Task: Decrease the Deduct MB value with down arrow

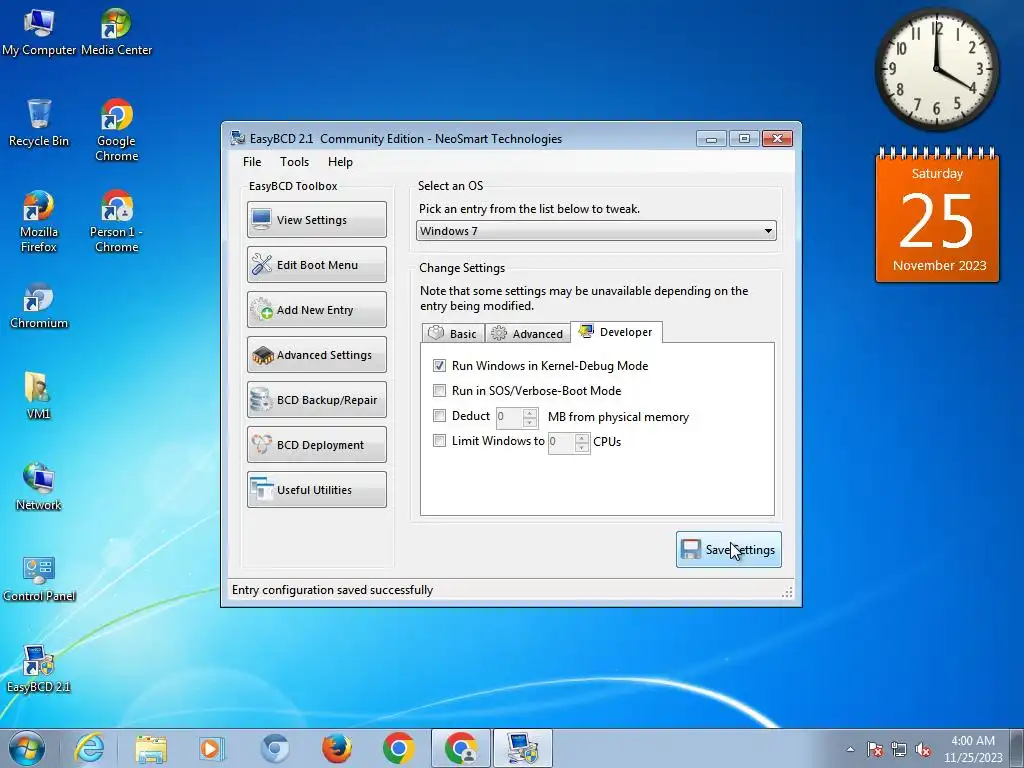Action: click(530, 422)
